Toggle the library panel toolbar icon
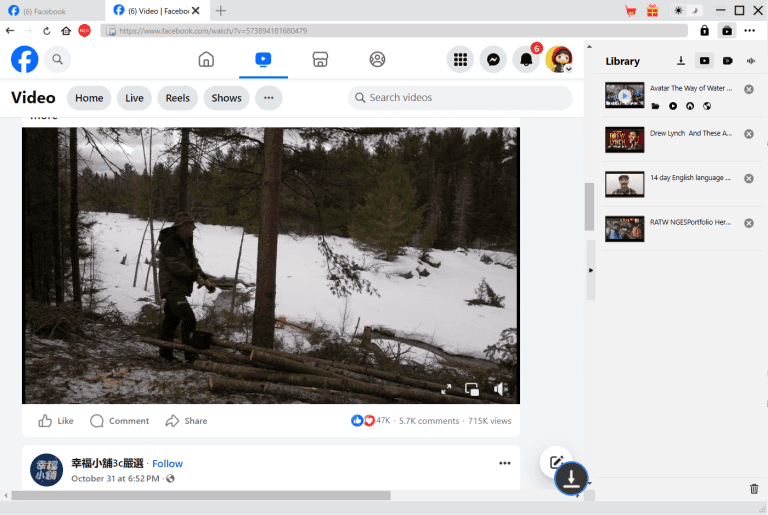 pos(727,30)
